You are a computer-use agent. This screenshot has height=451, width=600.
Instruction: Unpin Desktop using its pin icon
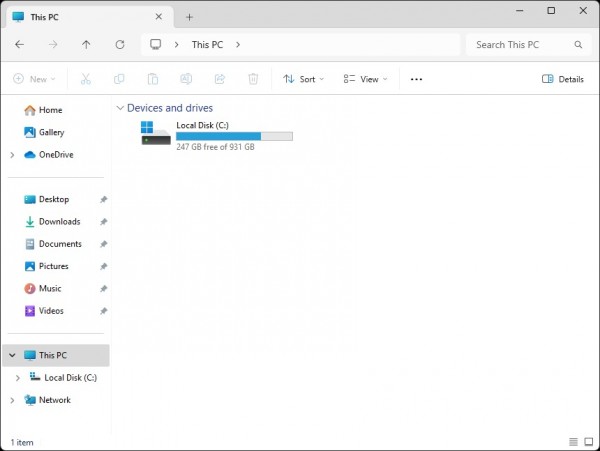103,199
